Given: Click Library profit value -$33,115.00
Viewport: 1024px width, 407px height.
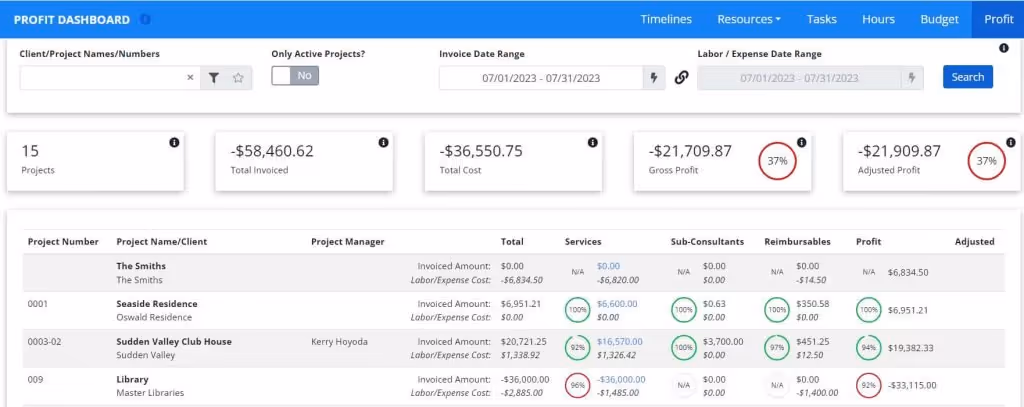Looking at the screenshot, I should [912, 386].
